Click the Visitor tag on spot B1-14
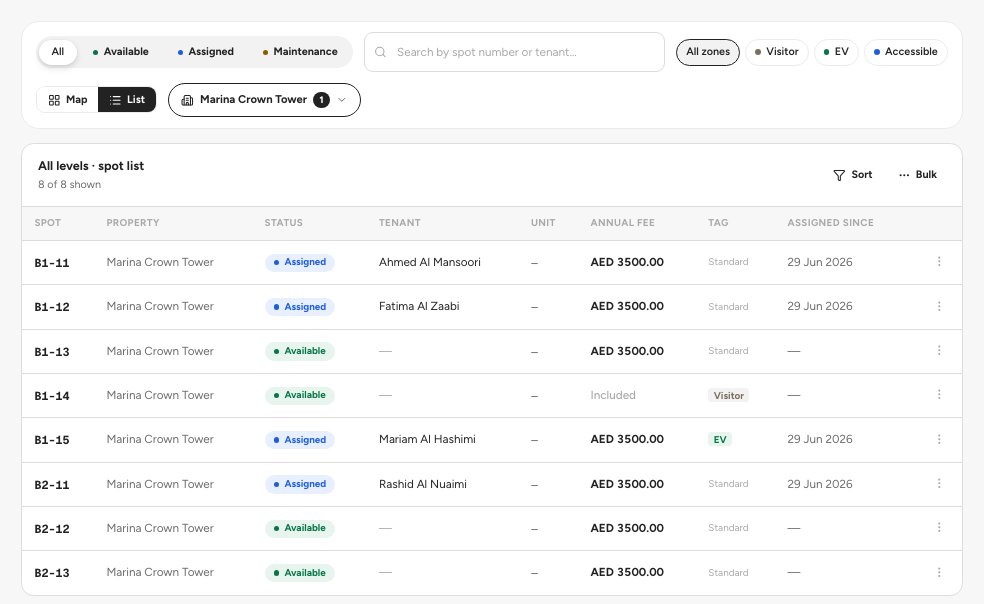Screen dimensions: 984x604 pos(729,396)
